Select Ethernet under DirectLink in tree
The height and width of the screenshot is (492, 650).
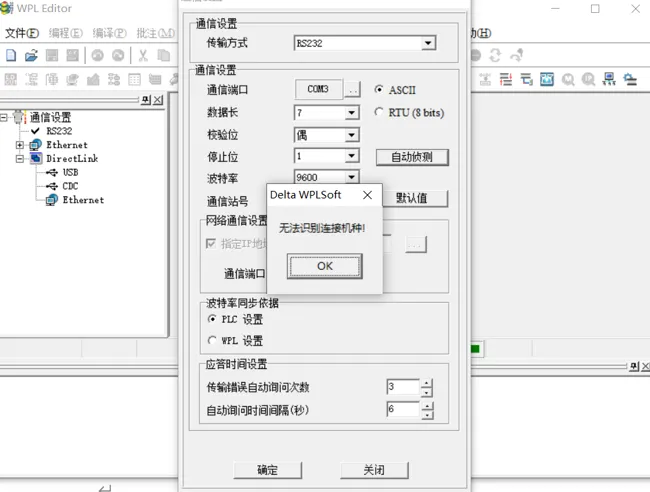83,200
